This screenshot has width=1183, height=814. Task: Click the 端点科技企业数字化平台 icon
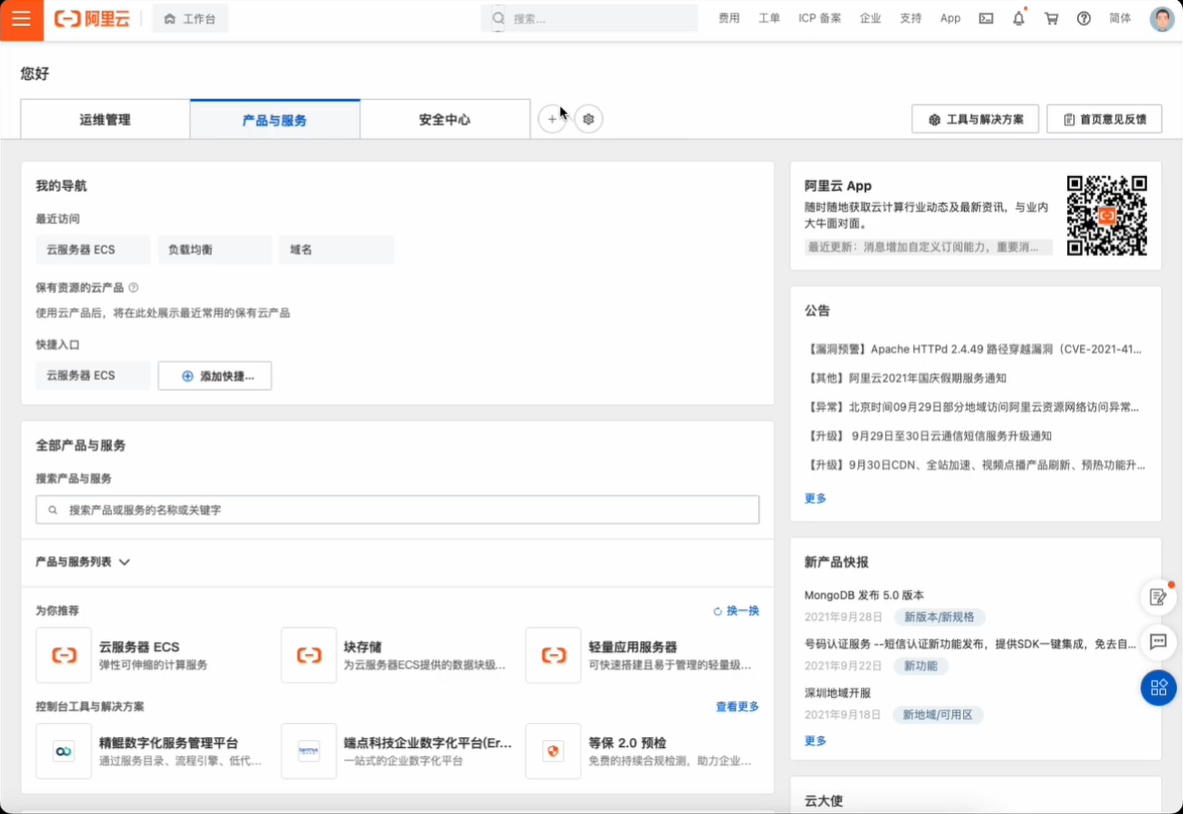tap(309, 751)
